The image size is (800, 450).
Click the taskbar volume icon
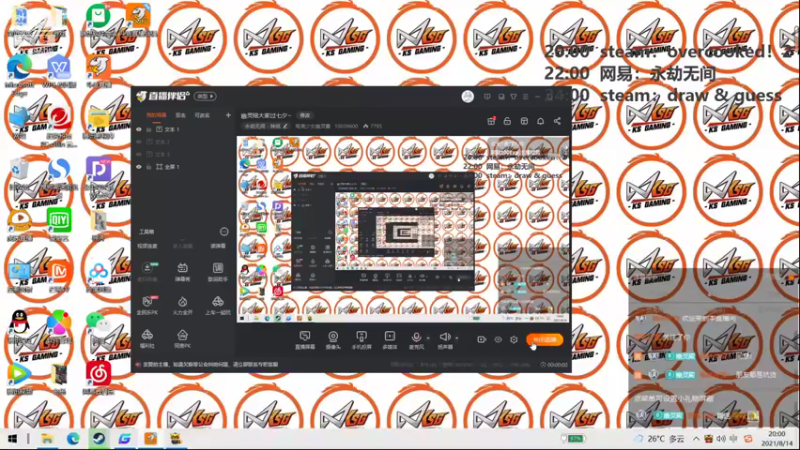(x=721, y=439)
